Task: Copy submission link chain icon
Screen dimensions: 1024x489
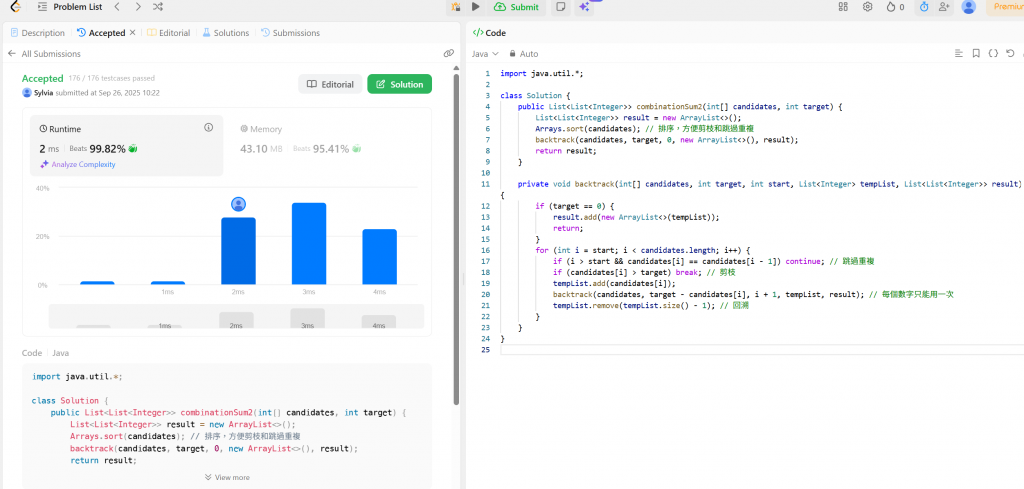Action: (x=448, y=54)
